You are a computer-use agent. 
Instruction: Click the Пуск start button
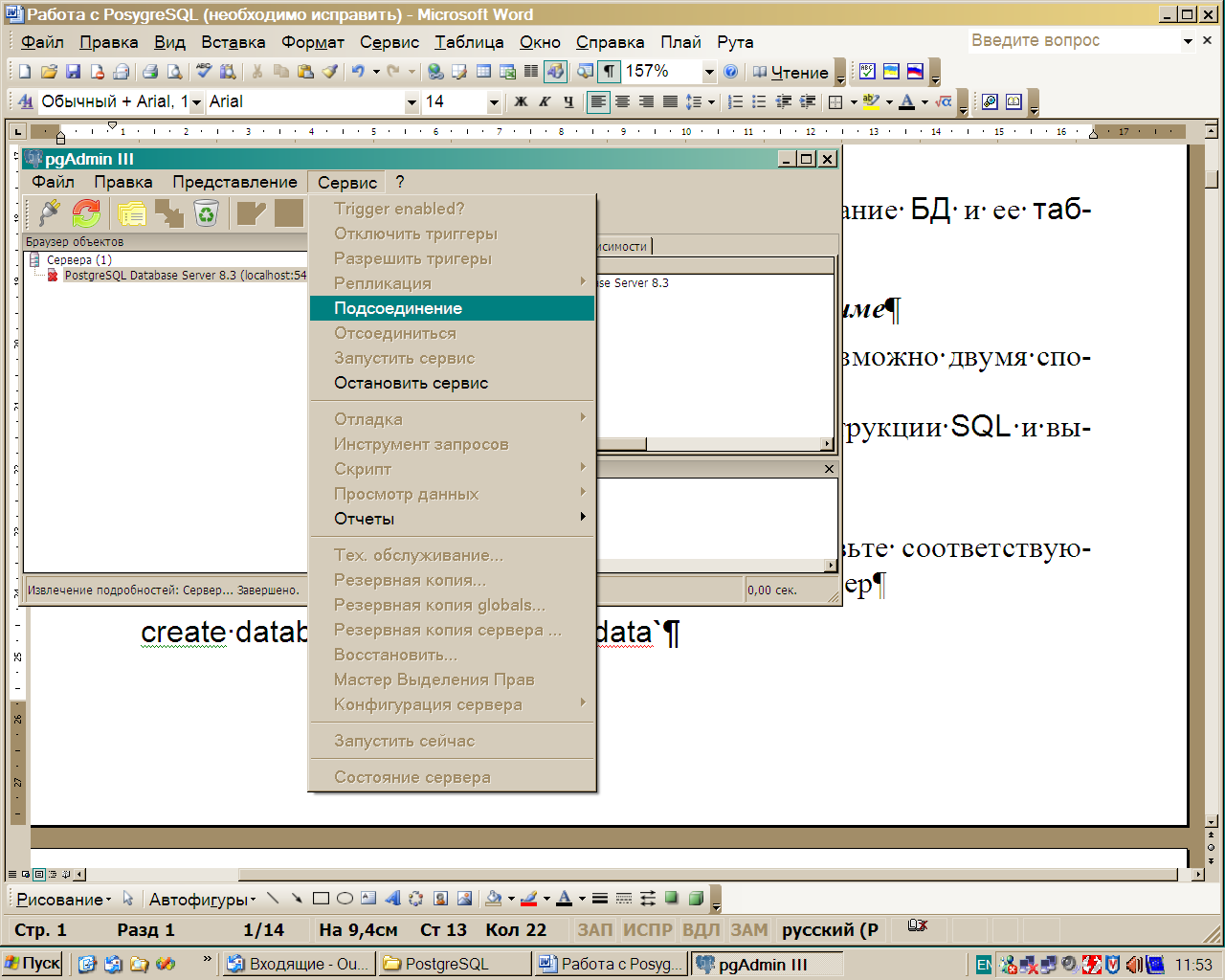pos(33,964)
